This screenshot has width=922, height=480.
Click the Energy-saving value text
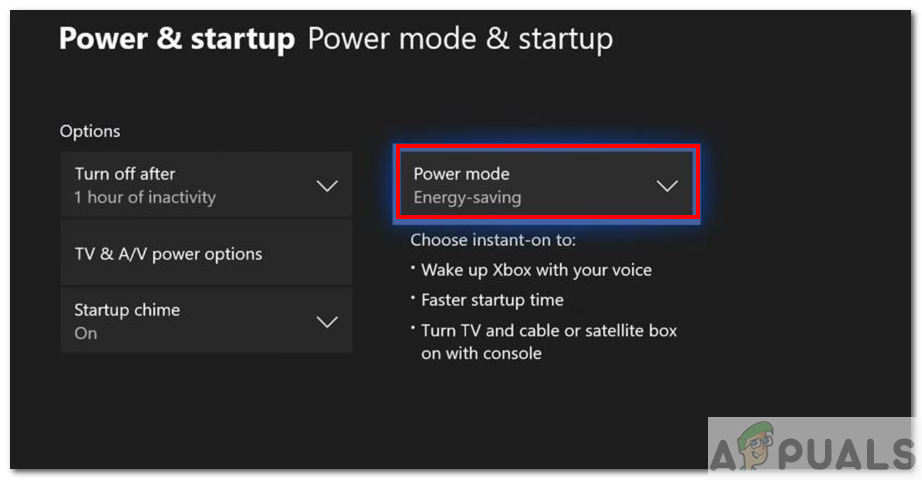[x=467, y=197]
